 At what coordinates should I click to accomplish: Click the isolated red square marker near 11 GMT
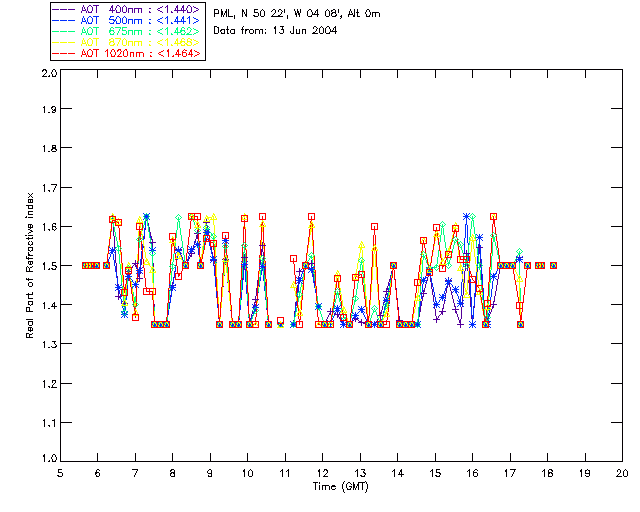pos(280,321)
